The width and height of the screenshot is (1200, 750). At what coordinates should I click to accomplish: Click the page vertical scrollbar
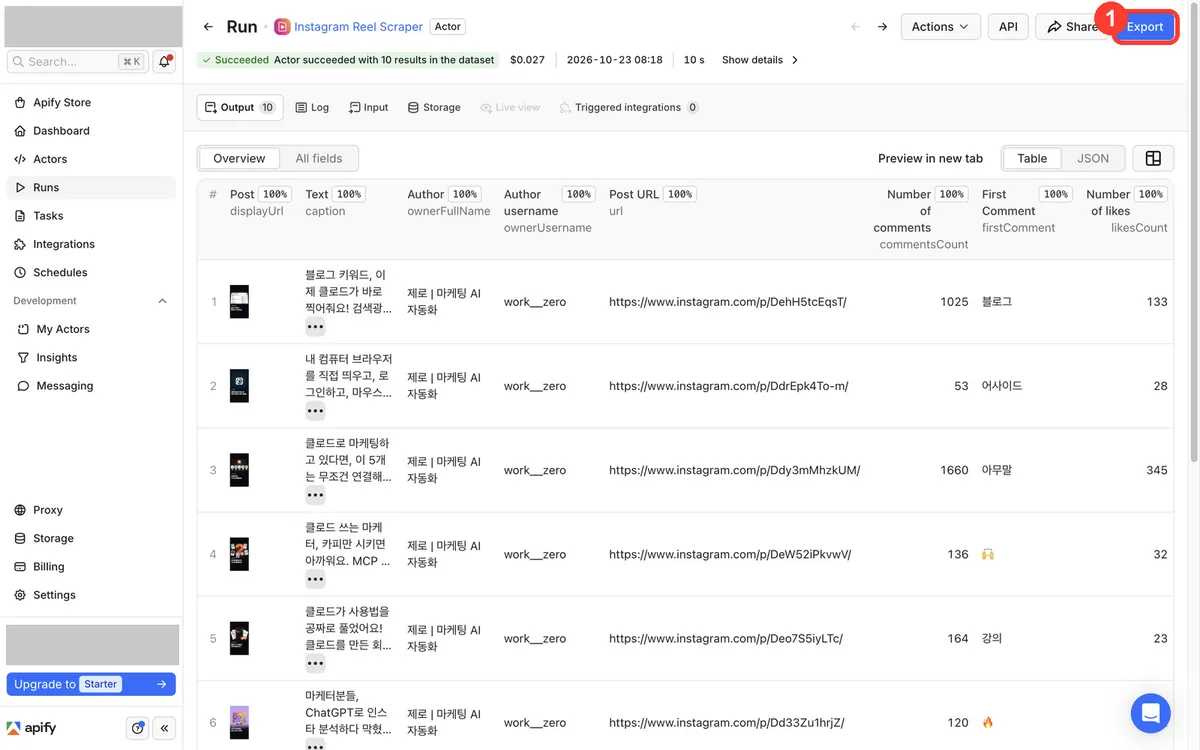tap(1194, 230)
